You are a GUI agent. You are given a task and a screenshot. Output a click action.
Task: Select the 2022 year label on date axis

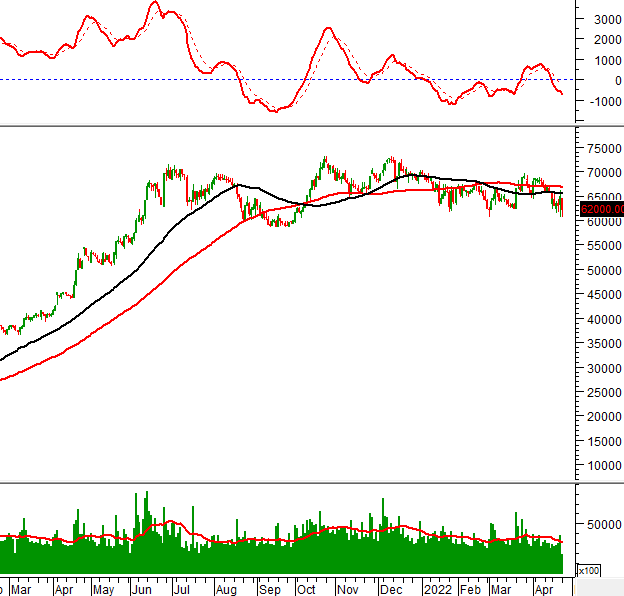point(436,589)
